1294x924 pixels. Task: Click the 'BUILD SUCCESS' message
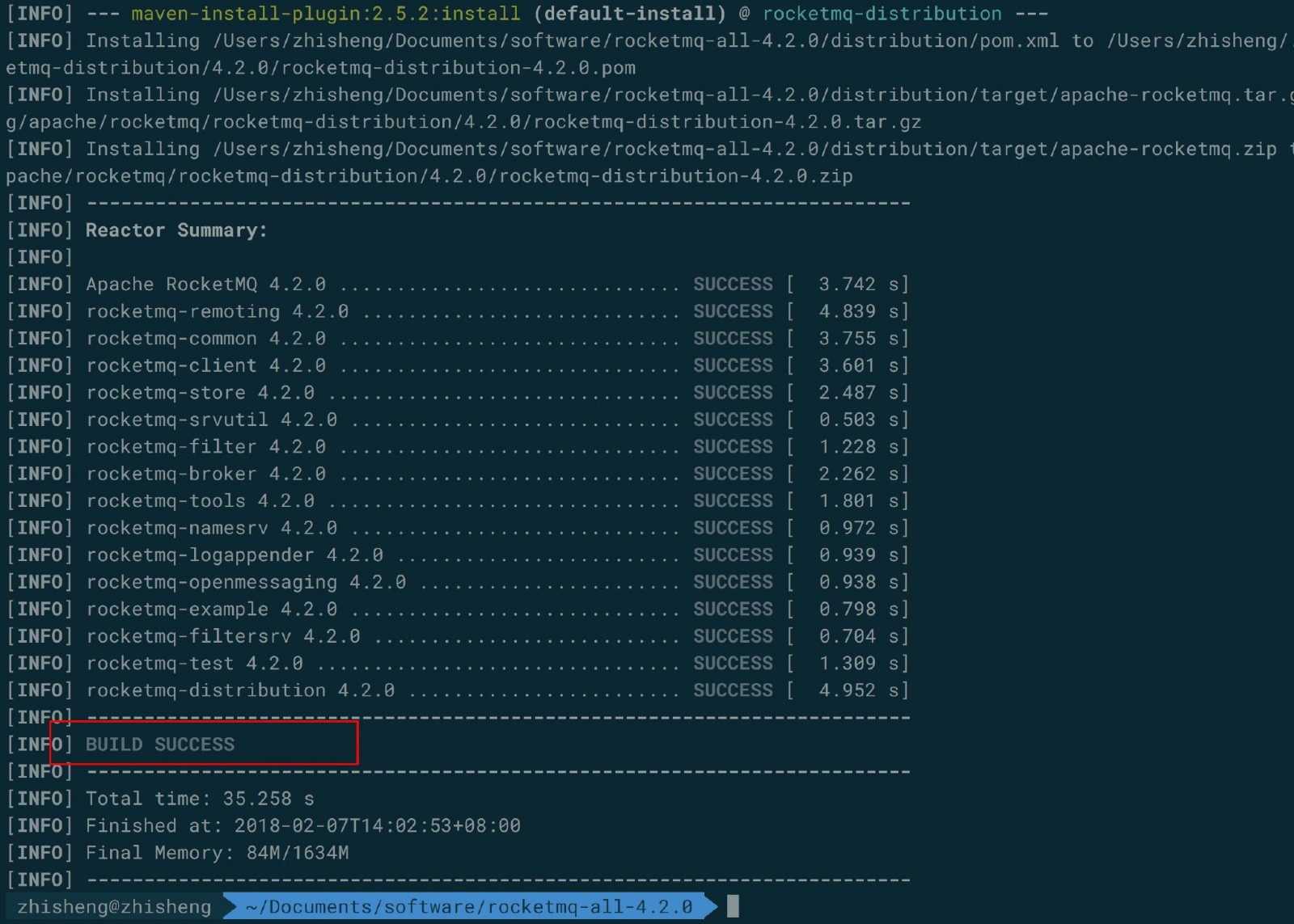tap(160, 745)
